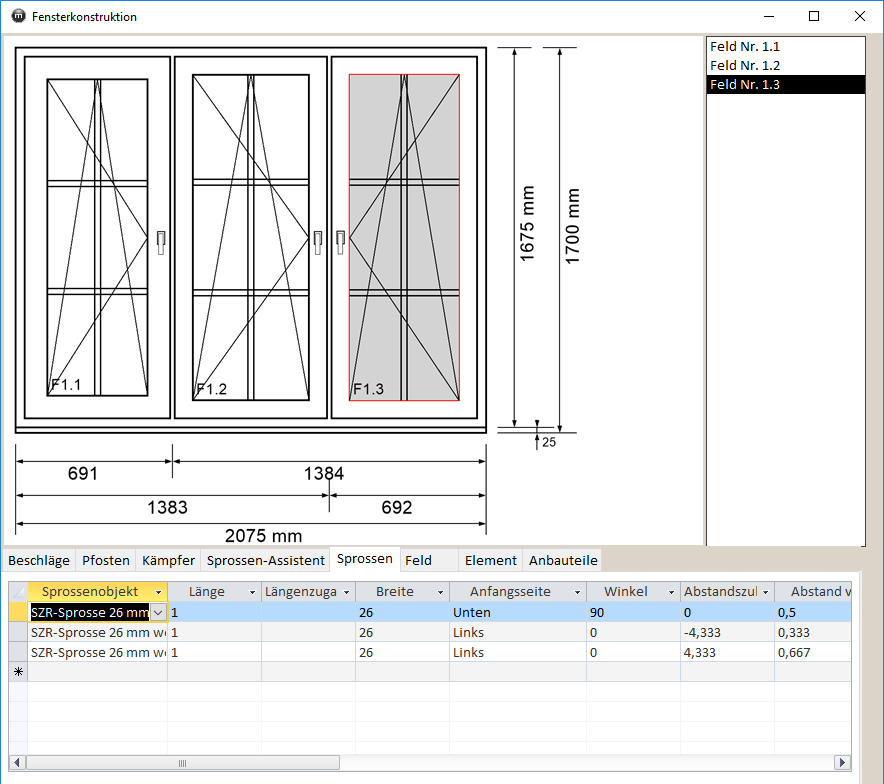Click the window handle of sash F1.1

point(160,241)
